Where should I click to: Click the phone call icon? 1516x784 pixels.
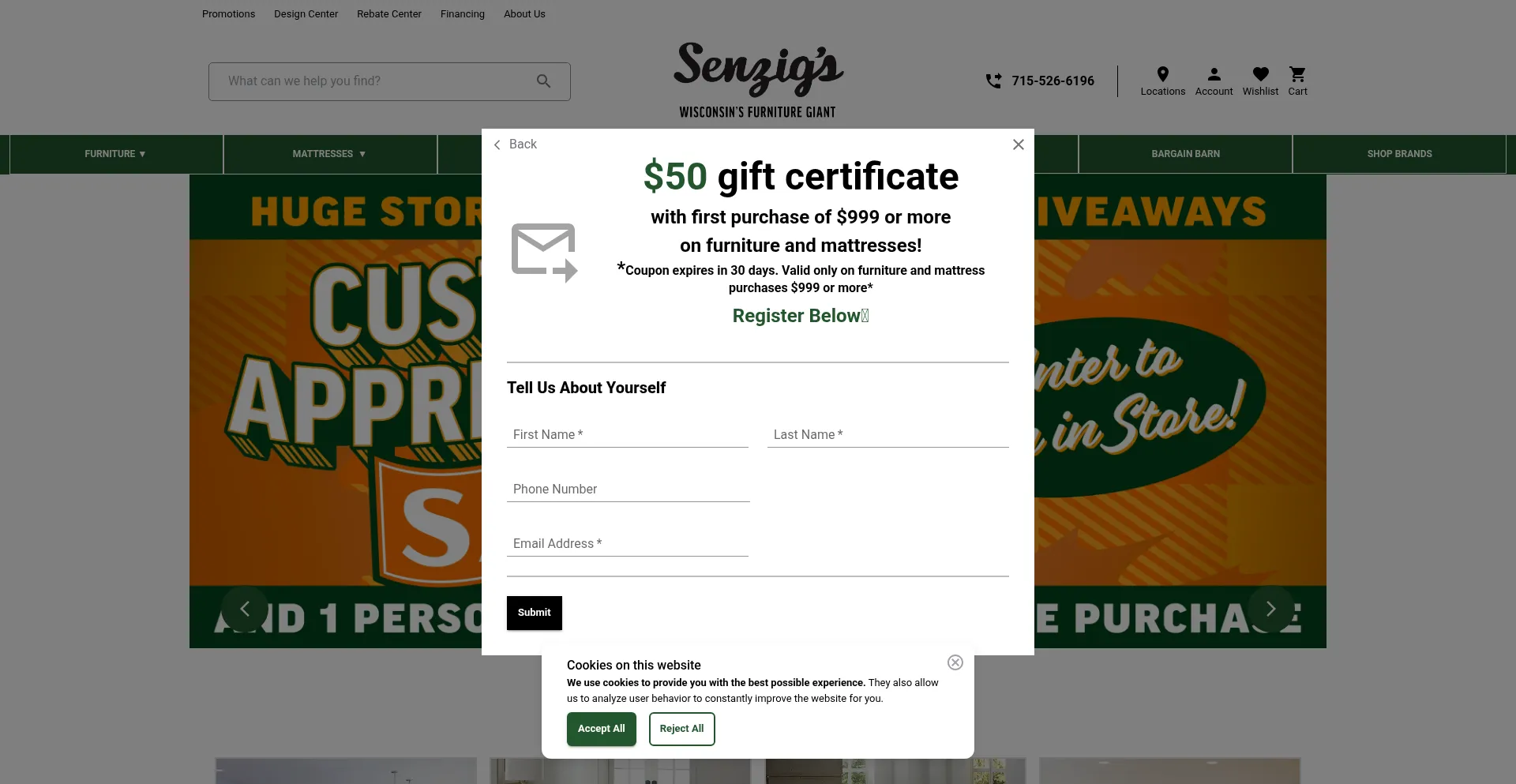point(993,81)
